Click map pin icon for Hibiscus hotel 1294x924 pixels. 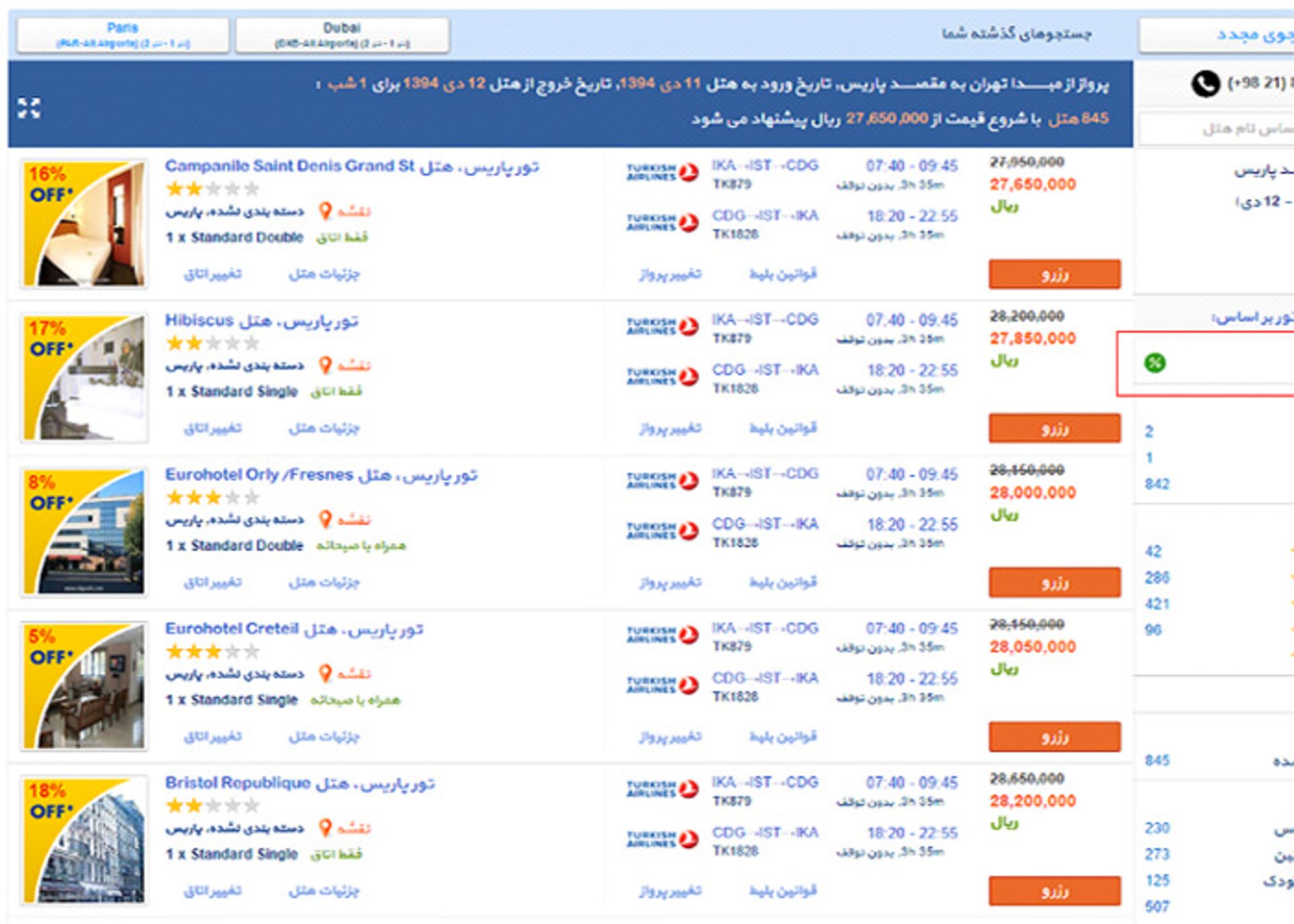click(x=326, y=365)
